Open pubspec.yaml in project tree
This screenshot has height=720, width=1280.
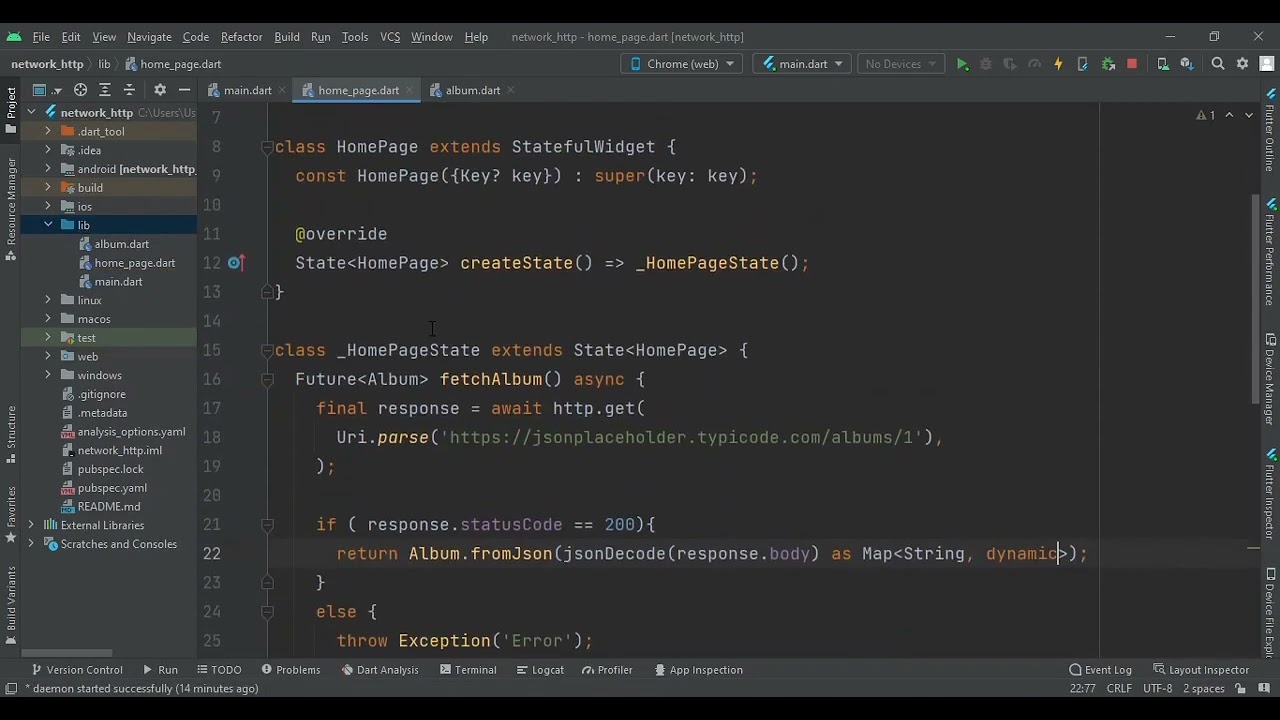[x=112, y=488]
